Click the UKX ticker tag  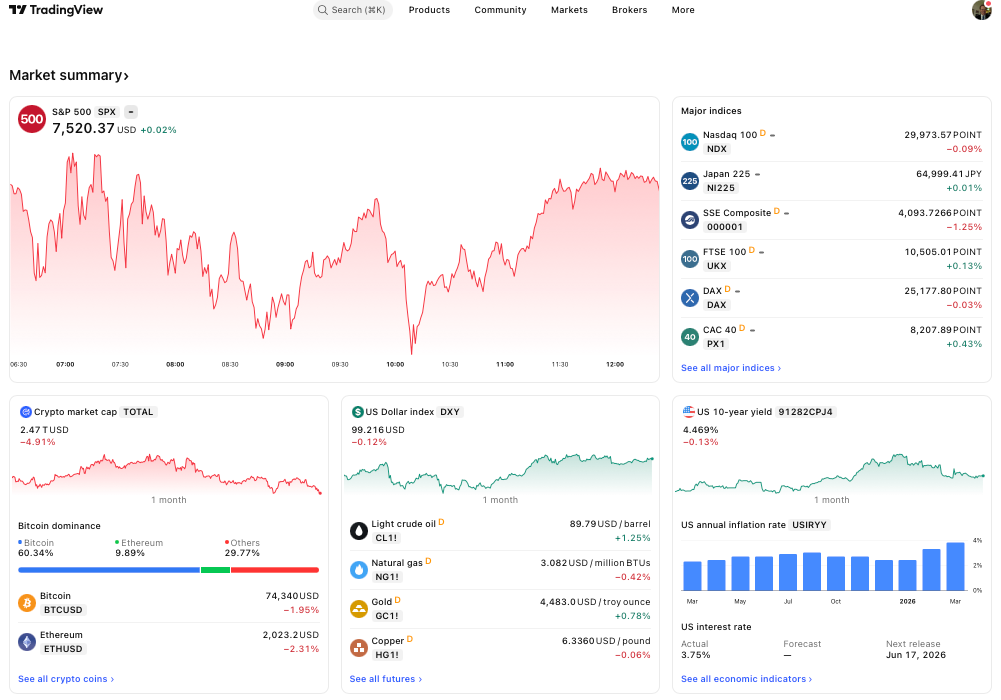716,265
